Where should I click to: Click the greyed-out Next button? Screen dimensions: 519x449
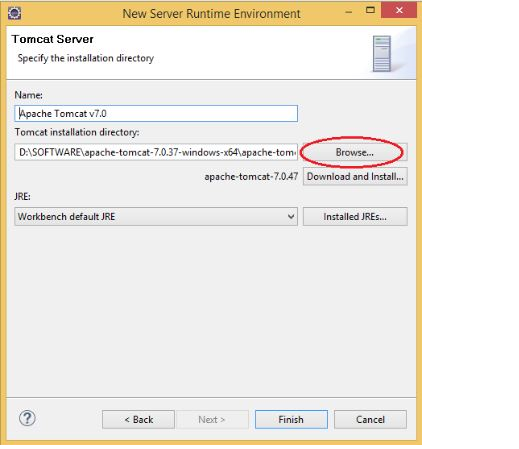point(212,419)
